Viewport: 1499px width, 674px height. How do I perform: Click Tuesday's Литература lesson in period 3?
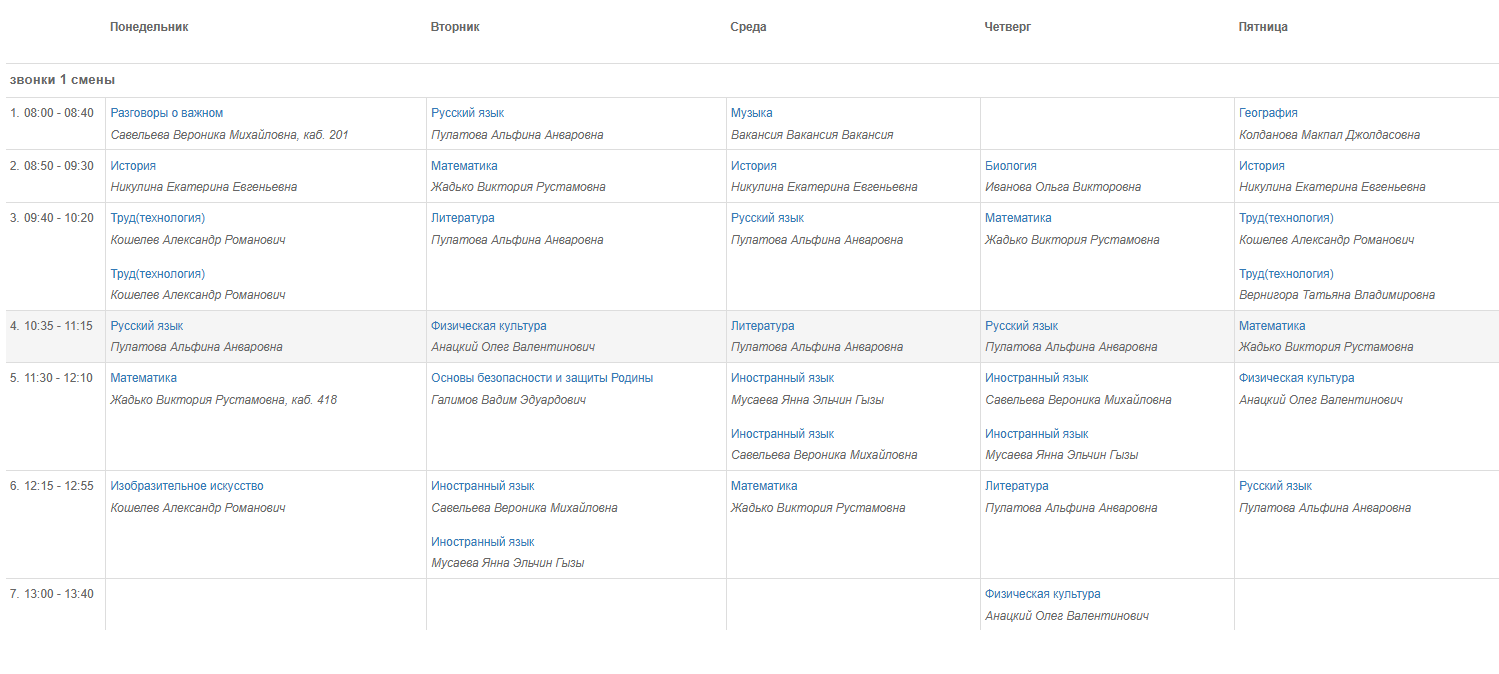click(x=463, y=218)
